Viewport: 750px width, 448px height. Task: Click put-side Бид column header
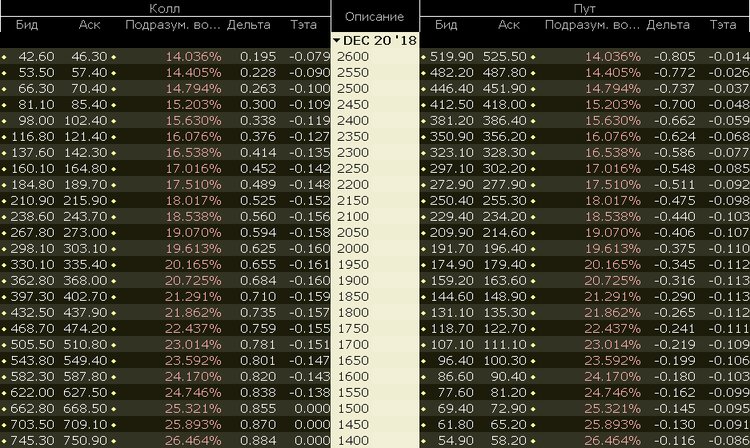click(x=446, y=25)
